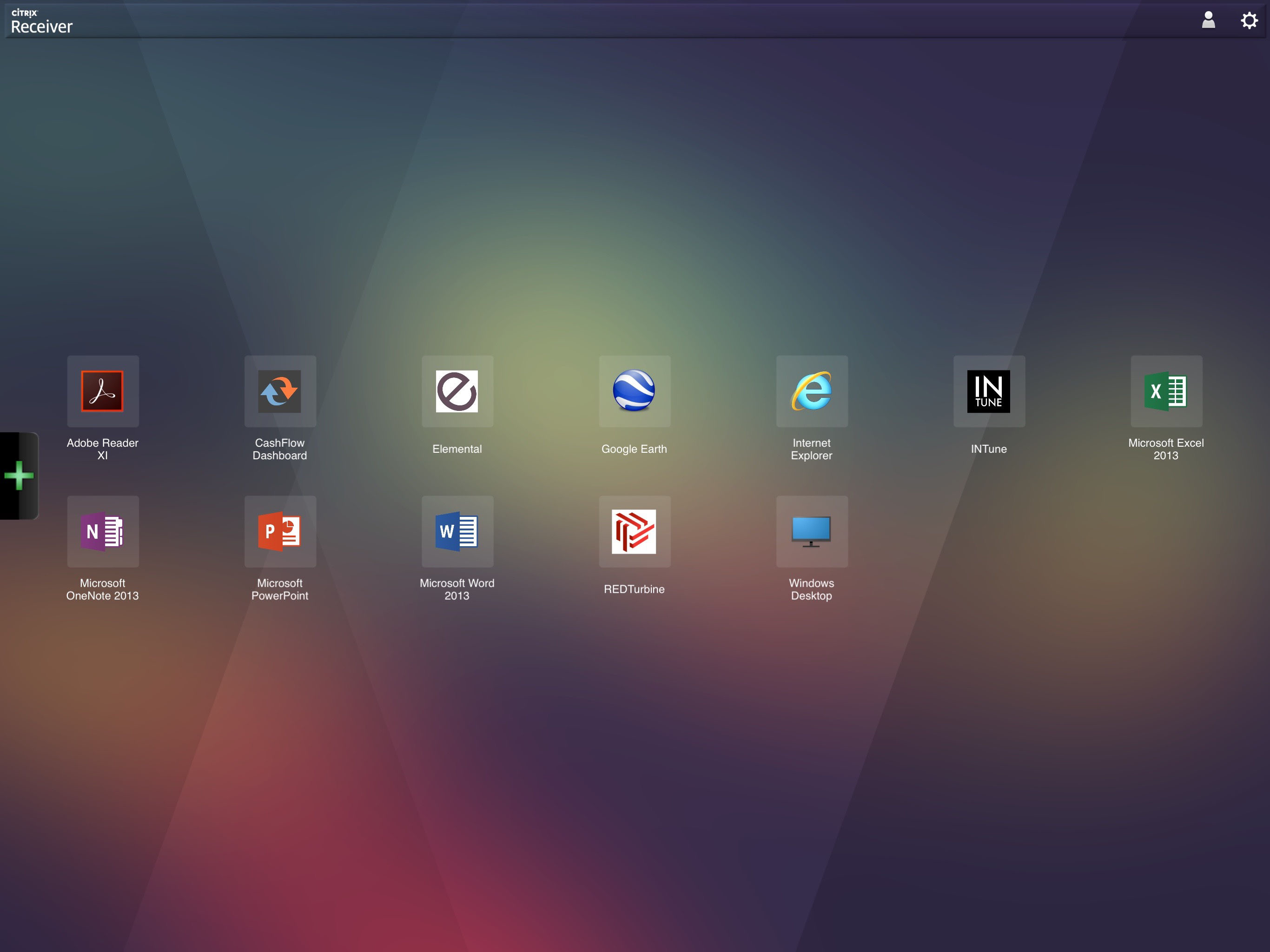The image size is (1270, 952).
Task: Open CashFlow Dashboard app icon
Action: tap(279, 391)
